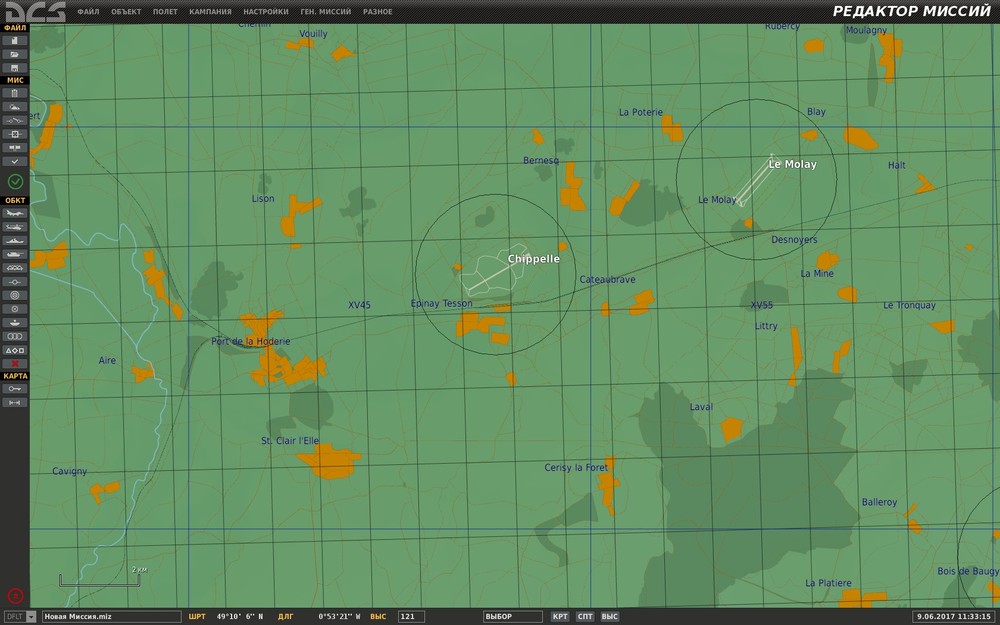This screenshot has width=1000, height=625.
Task: Select the distance ruler measurement tool
Action: point(15,402)
